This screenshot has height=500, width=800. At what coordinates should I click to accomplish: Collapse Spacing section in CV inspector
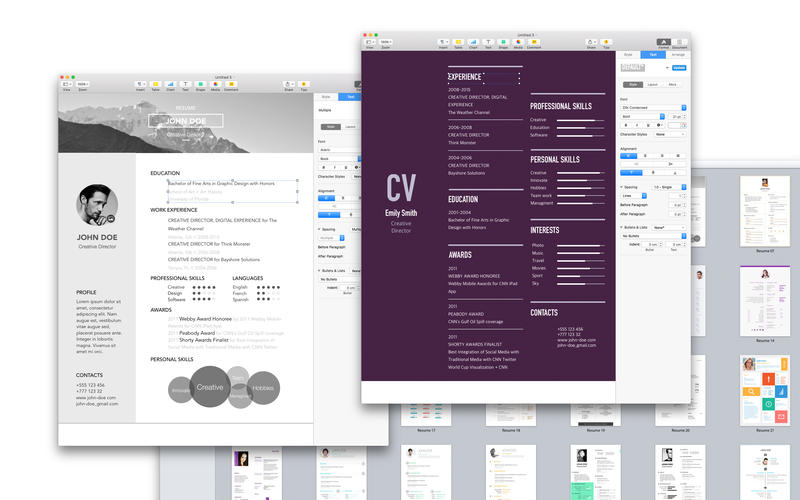click(621, 187)
